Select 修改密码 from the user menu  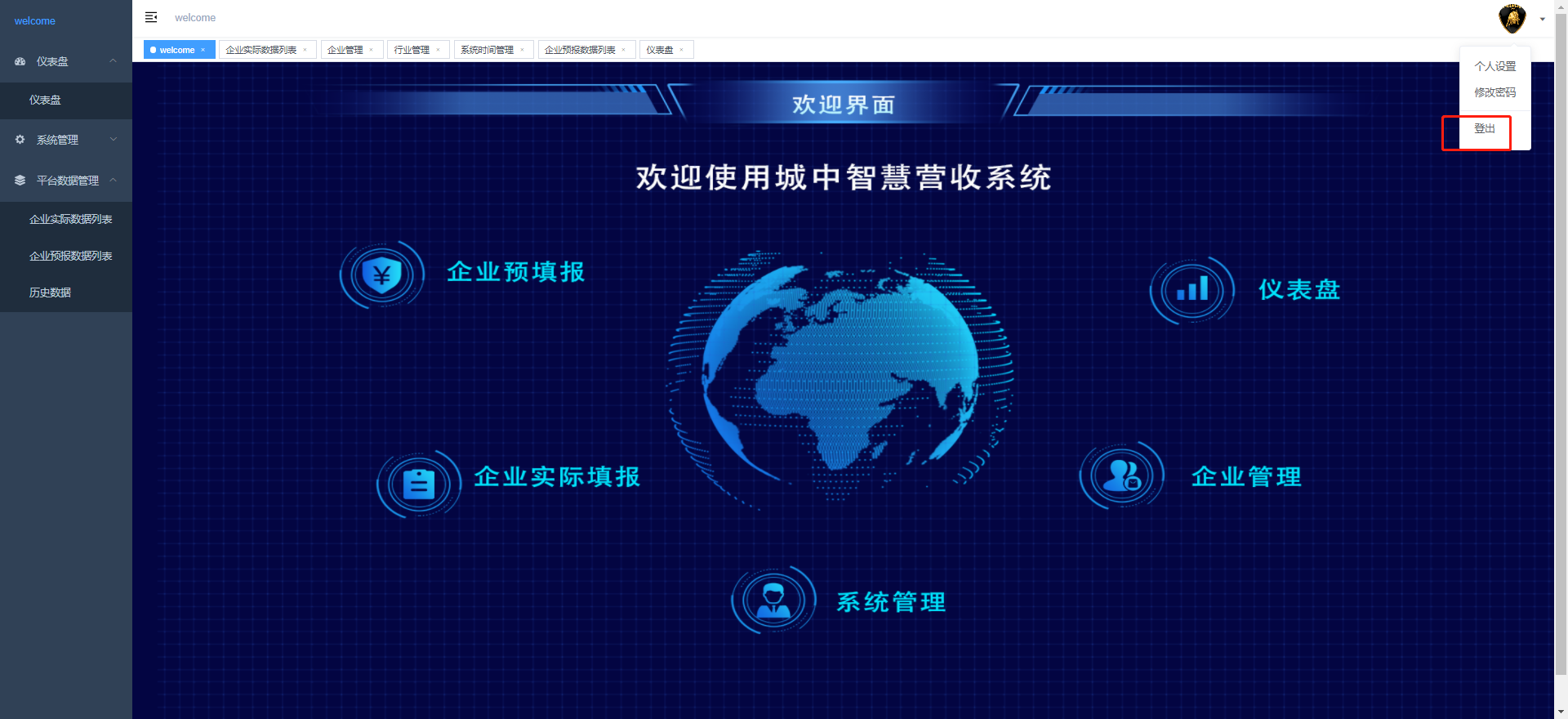(x=1495, y=92)
